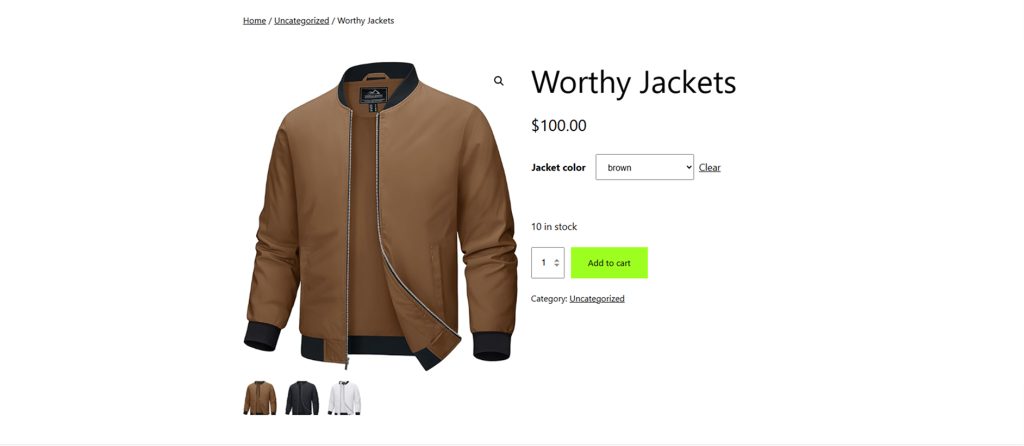Click the Category: label text
Screen dimensions: 1024x446
pyautogui.click(x=549, y=298)
